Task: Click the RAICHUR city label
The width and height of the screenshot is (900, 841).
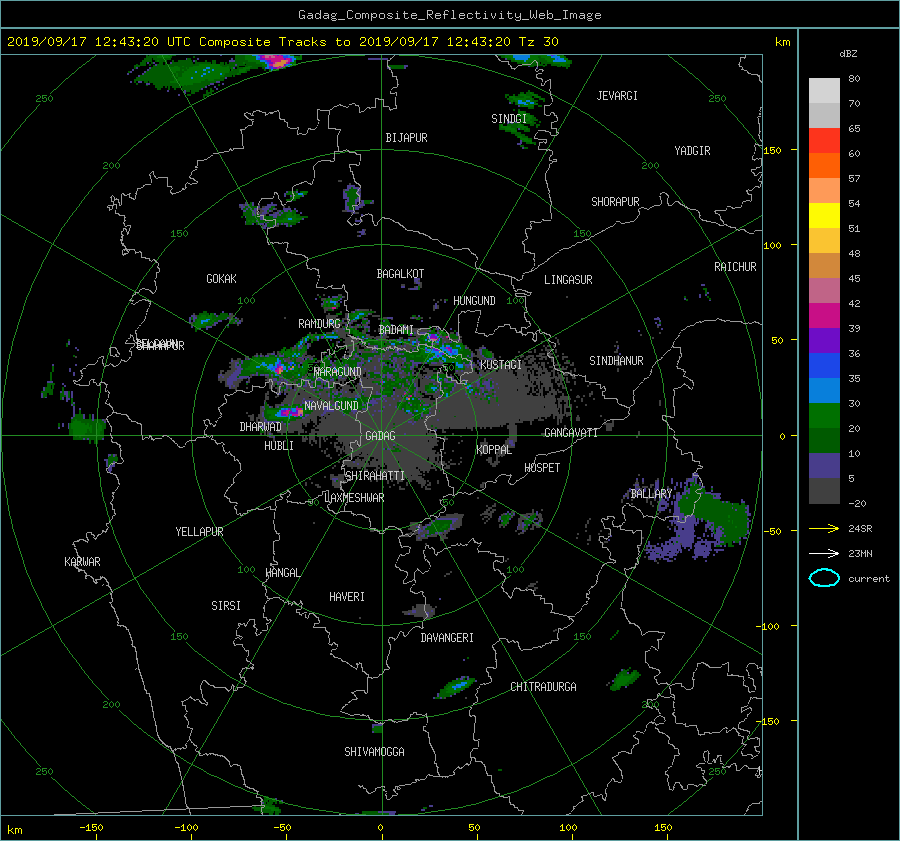Action: (x=735, y=267)
